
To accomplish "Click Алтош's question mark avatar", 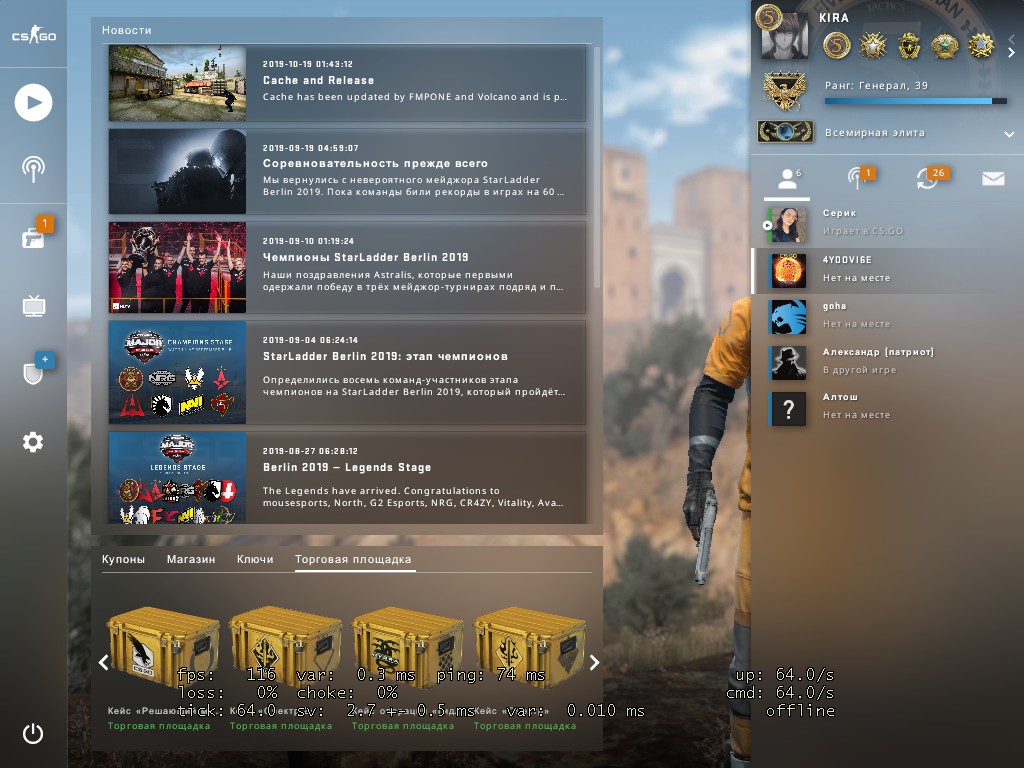I will [x=788, y=409].
